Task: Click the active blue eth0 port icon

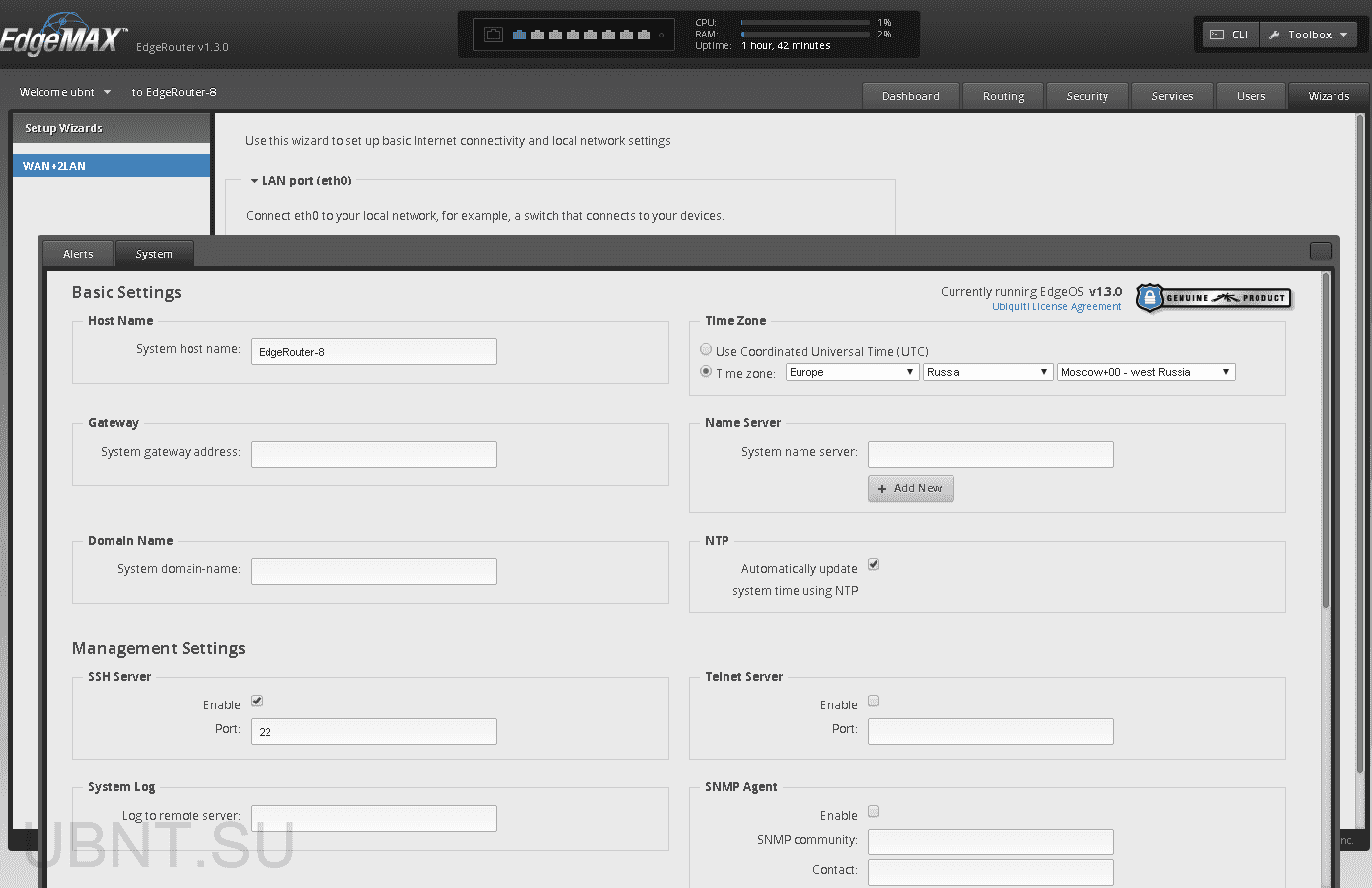Action: pyautogui.click(x=520, y=35)
